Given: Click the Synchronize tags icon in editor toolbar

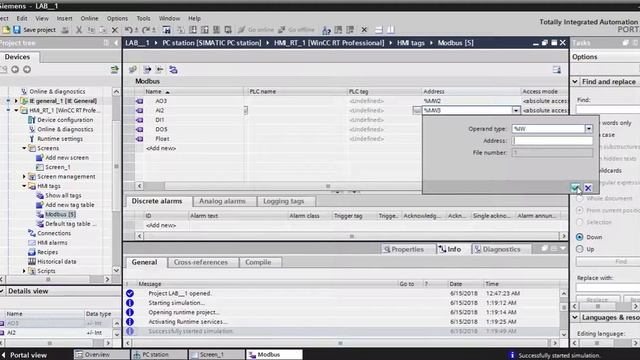Looking at the screenshot, I should click(173, 70).
